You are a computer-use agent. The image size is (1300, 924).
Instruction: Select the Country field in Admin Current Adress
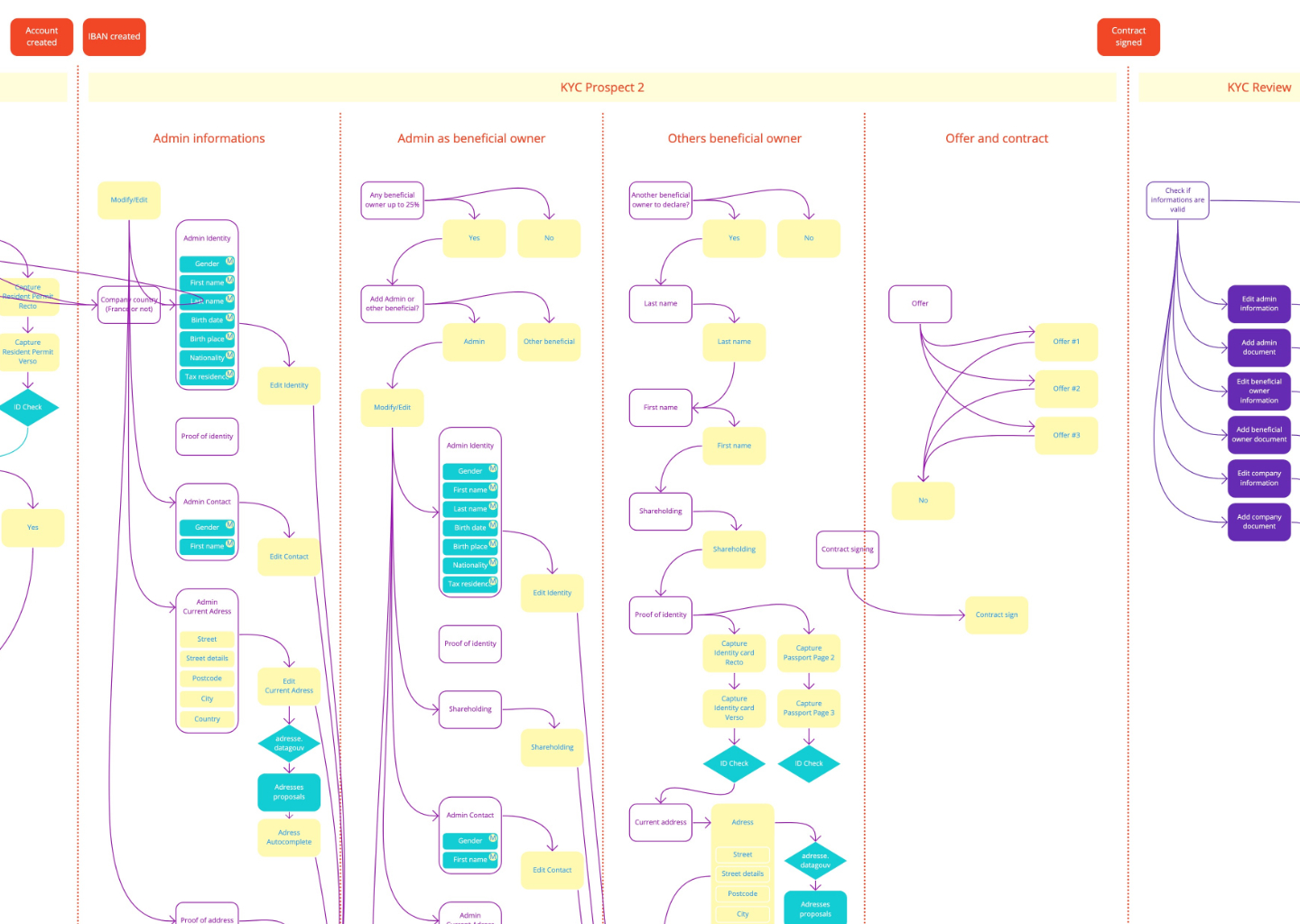207,719
